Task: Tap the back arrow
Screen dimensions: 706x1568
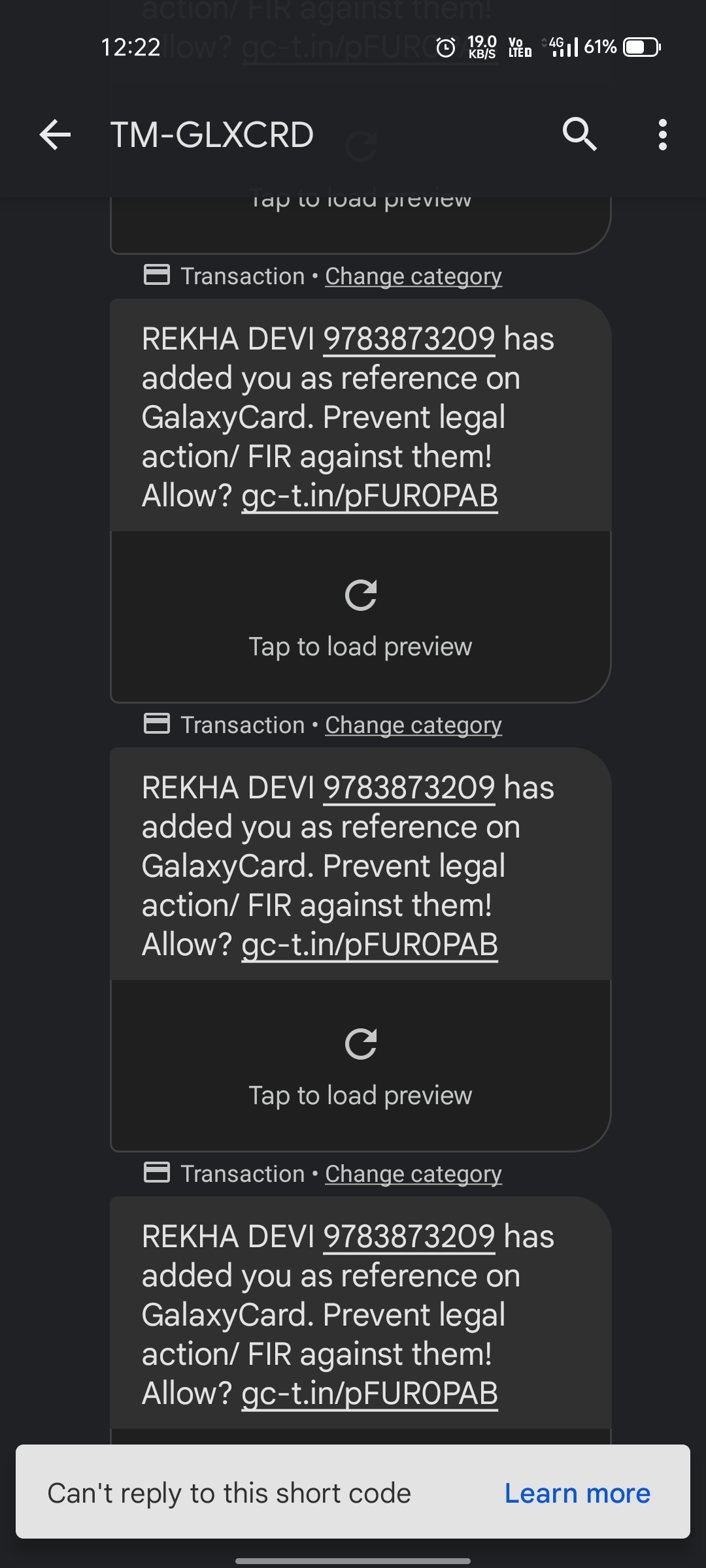Action: (x=55, y=135)
